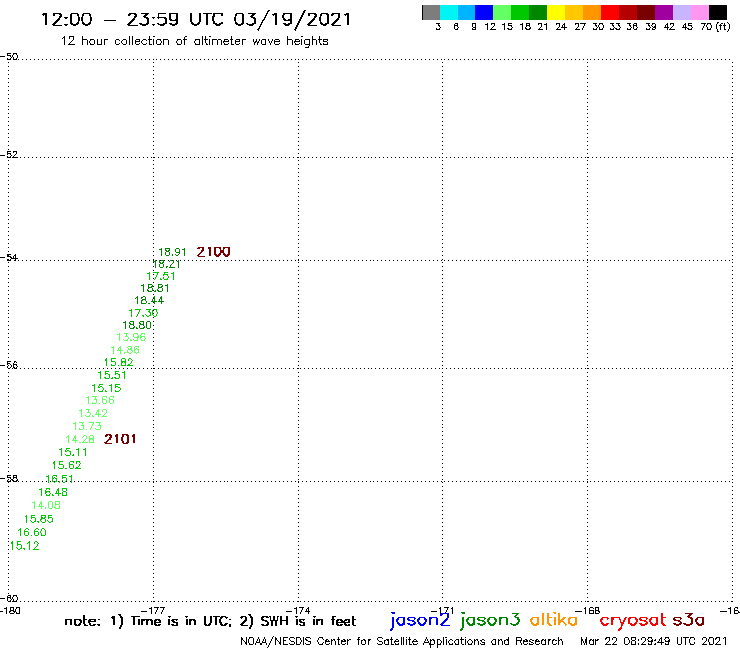Click the 17.39 wave height reading
Viewport: 740px width, 650px height.
click(143, 312)
